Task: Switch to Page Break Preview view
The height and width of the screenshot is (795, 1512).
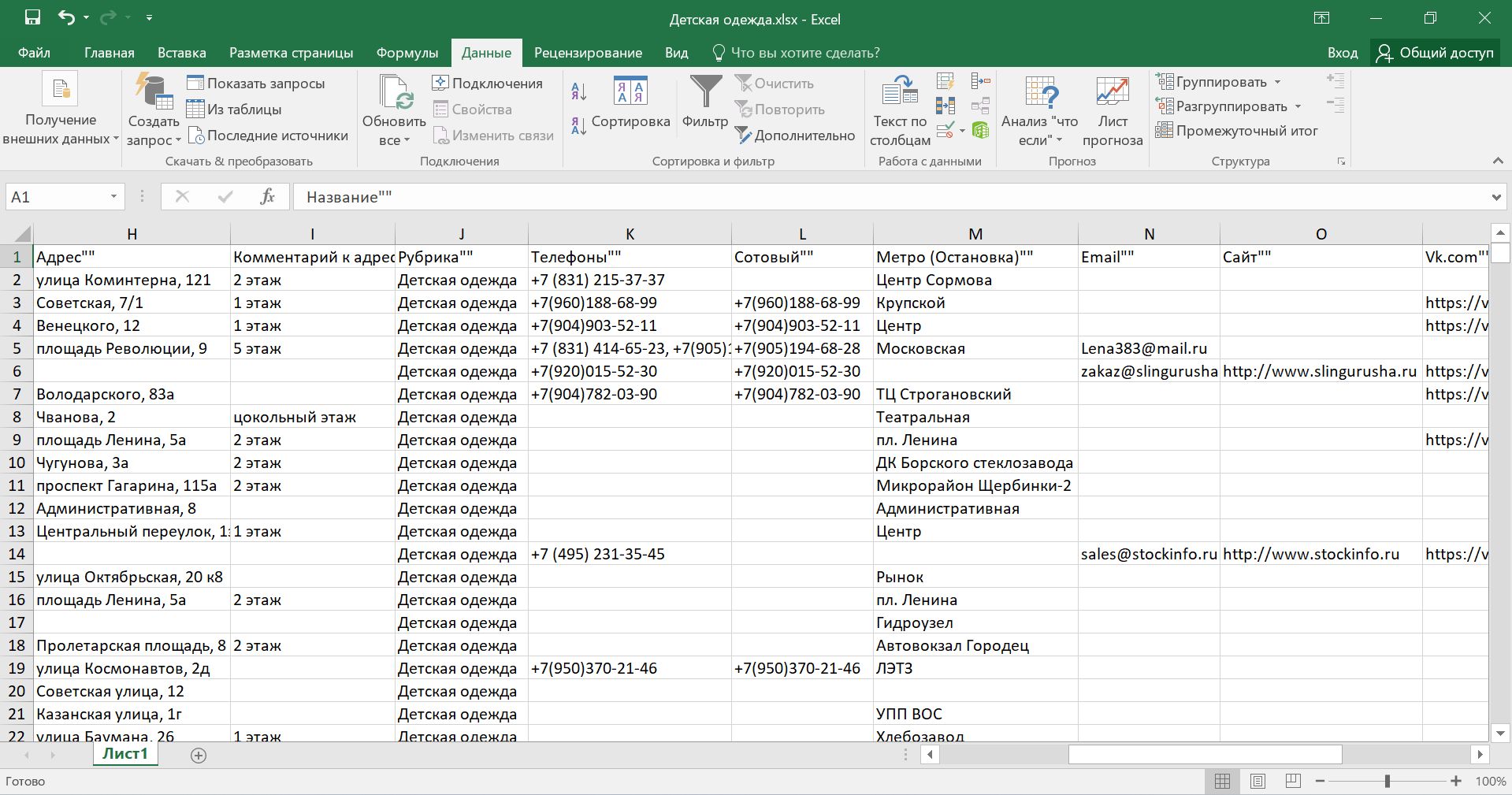Action: (x=1293, y=781)
